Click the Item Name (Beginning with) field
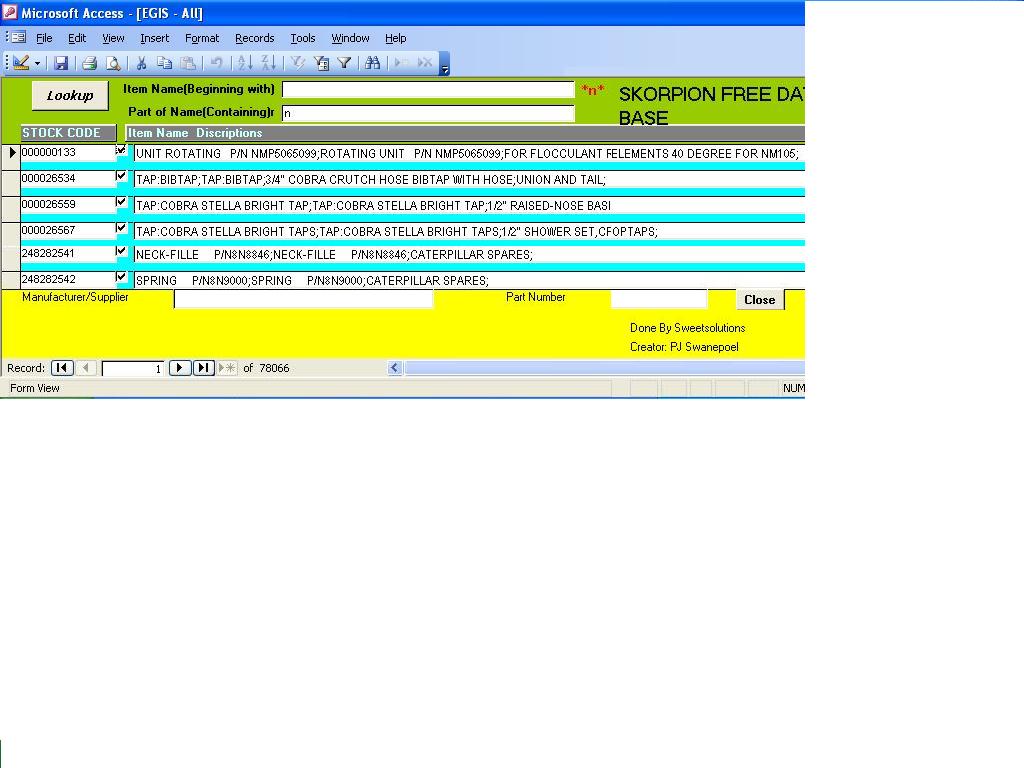The image size is (1024, 768). click(x=428, y=89)
